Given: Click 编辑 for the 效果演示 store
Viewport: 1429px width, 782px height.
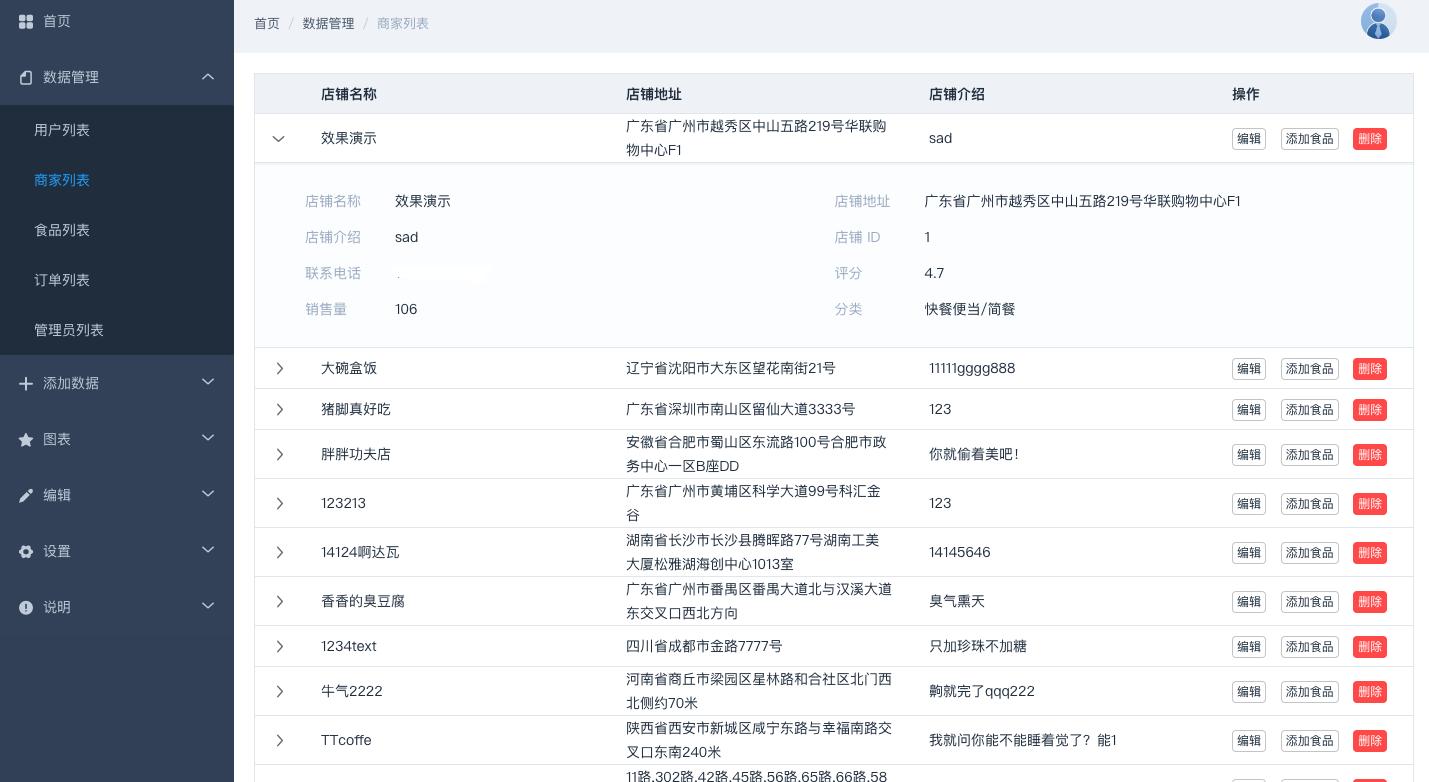Looking at the screenshot, I should click(1249, 139).
